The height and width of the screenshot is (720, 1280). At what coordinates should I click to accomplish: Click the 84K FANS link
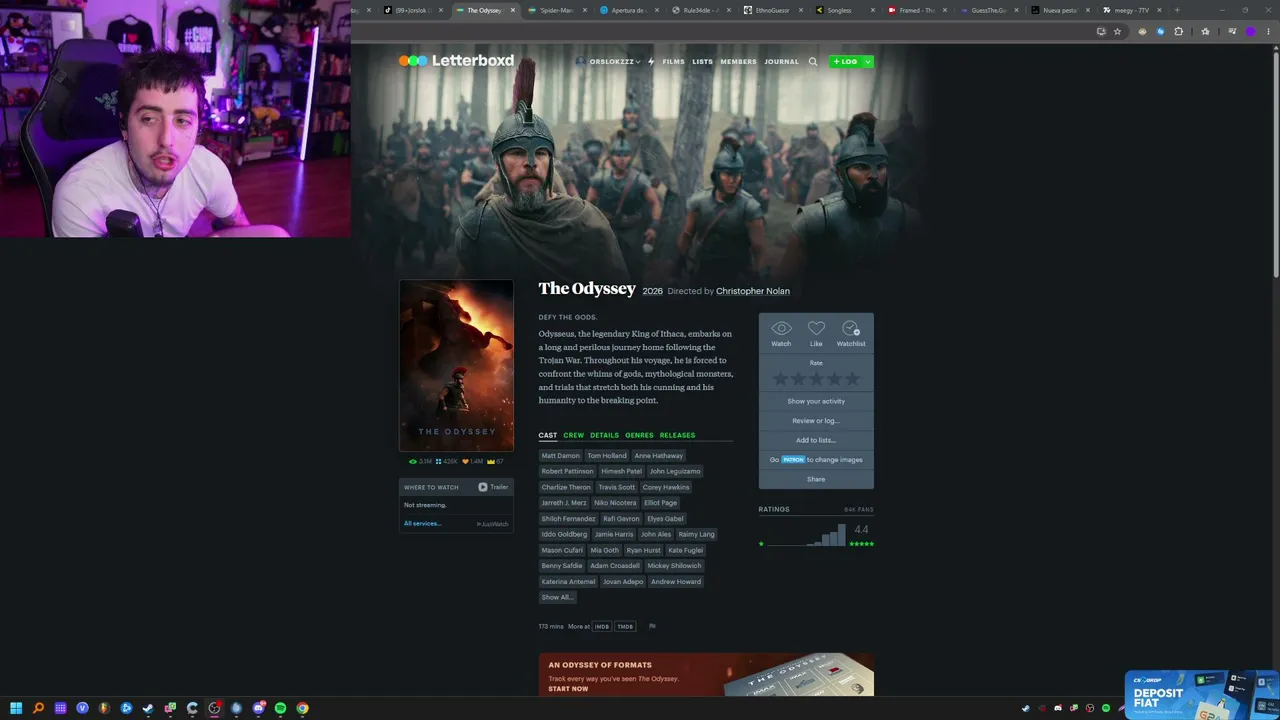(x=858, y=510)
